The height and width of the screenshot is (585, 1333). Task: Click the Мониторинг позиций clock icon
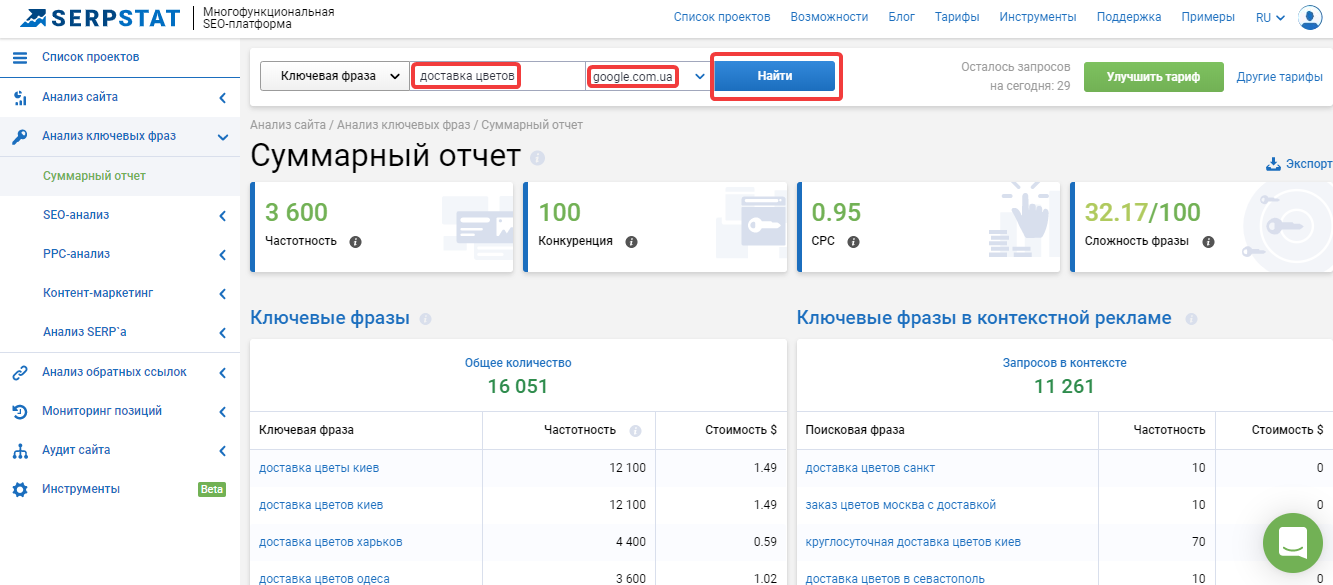point(20,412)
